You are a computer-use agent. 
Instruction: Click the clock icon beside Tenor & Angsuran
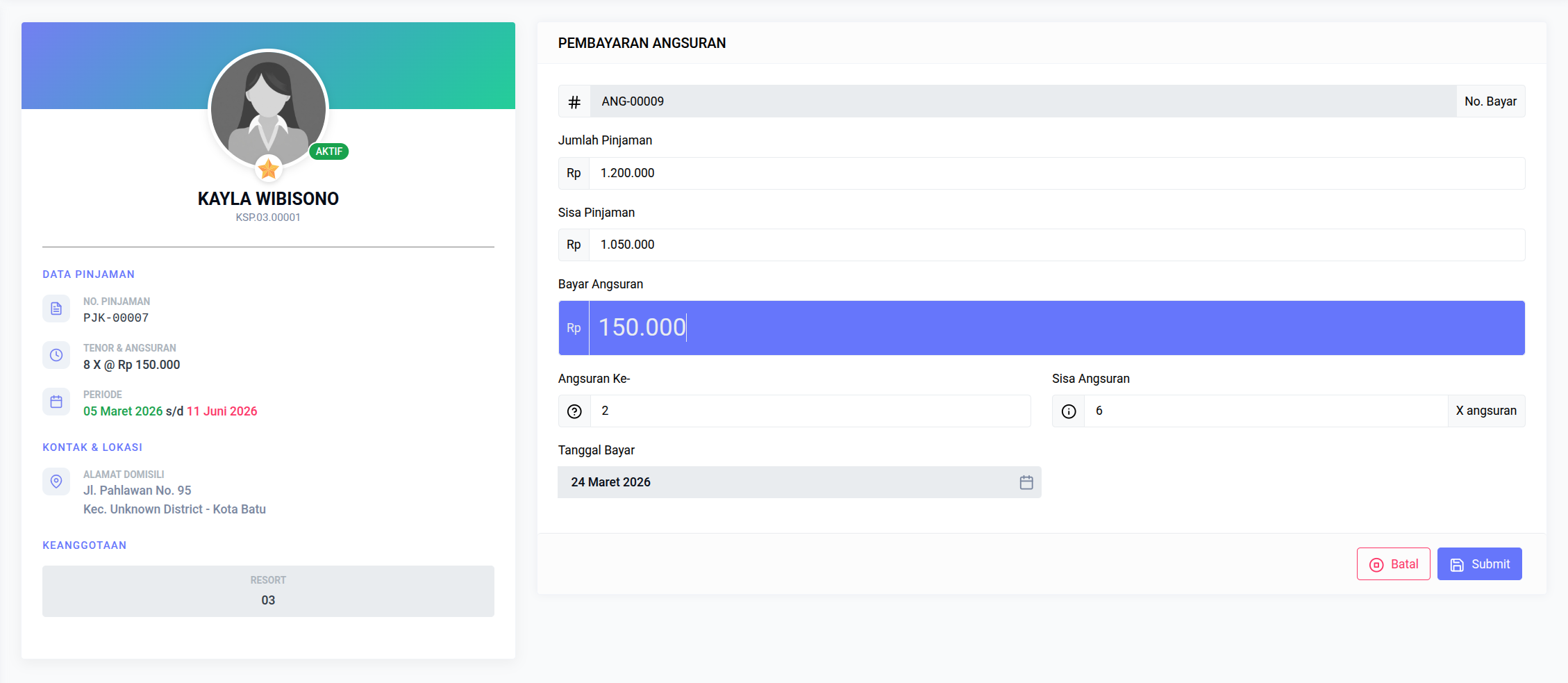click(x=56, y=355)
